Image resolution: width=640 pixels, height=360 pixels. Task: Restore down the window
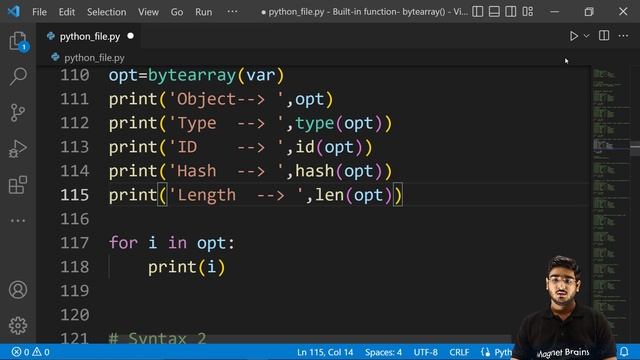(589, 11)
